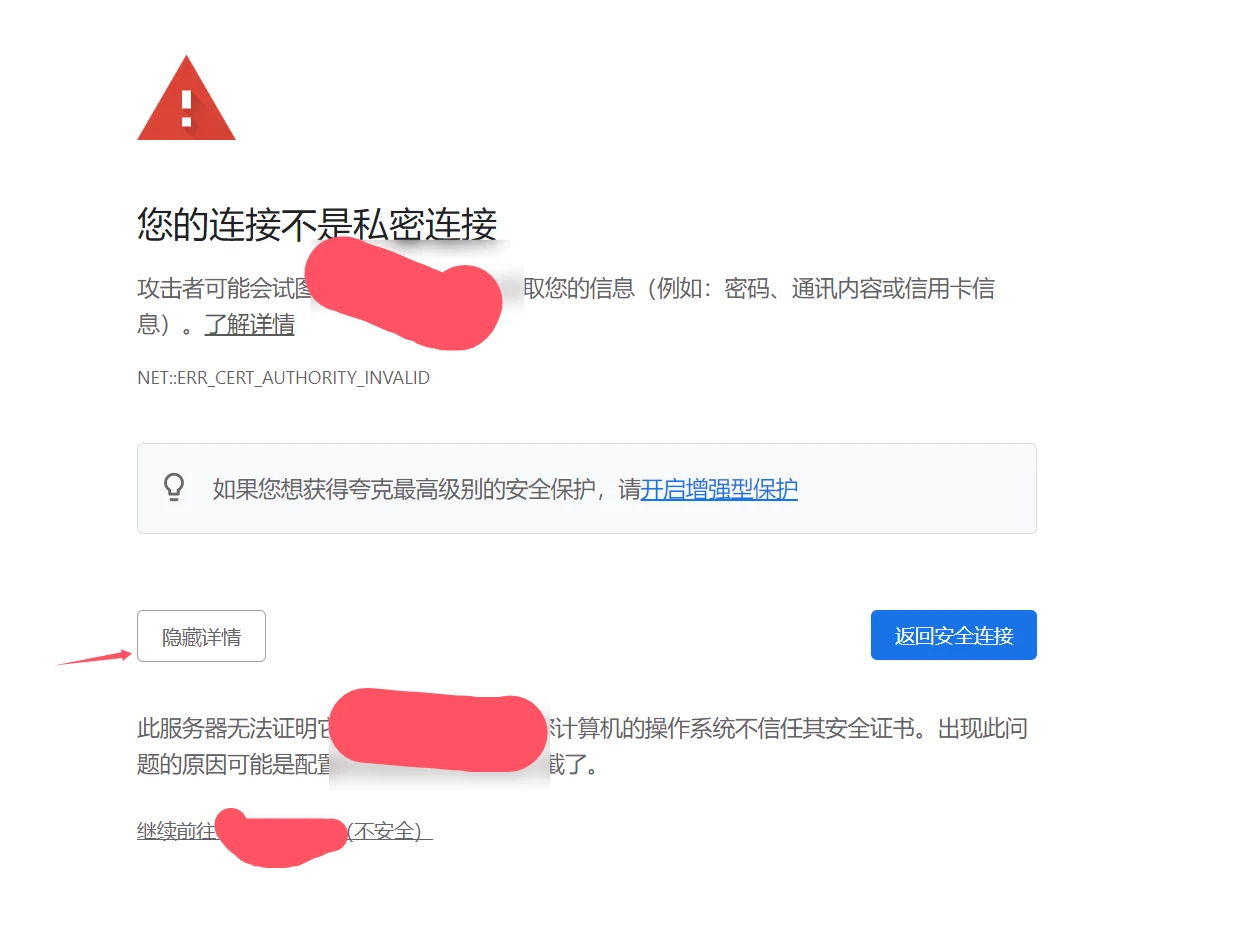
Task: Click the red warning triangle icon
Action: coord(186,98)
